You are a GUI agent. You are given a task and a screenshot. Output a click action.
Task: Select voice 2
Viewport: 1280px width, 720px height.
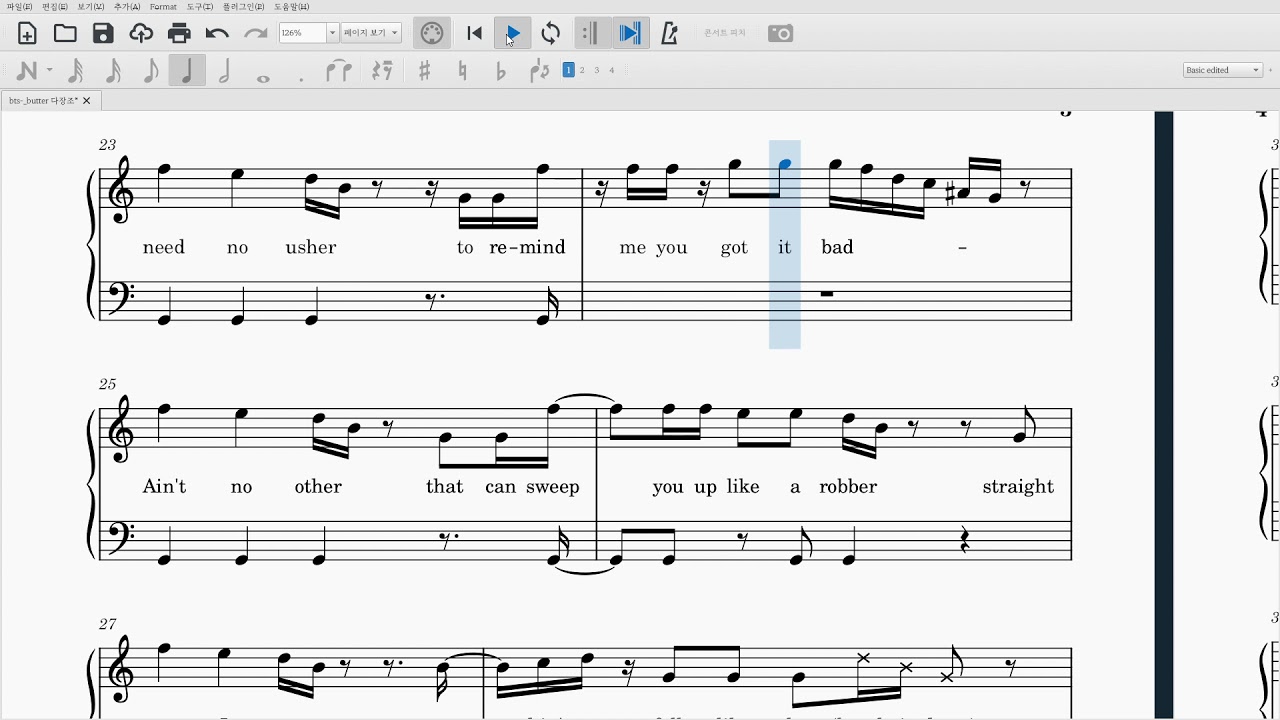pyautogui.click(x=582, y=70)
